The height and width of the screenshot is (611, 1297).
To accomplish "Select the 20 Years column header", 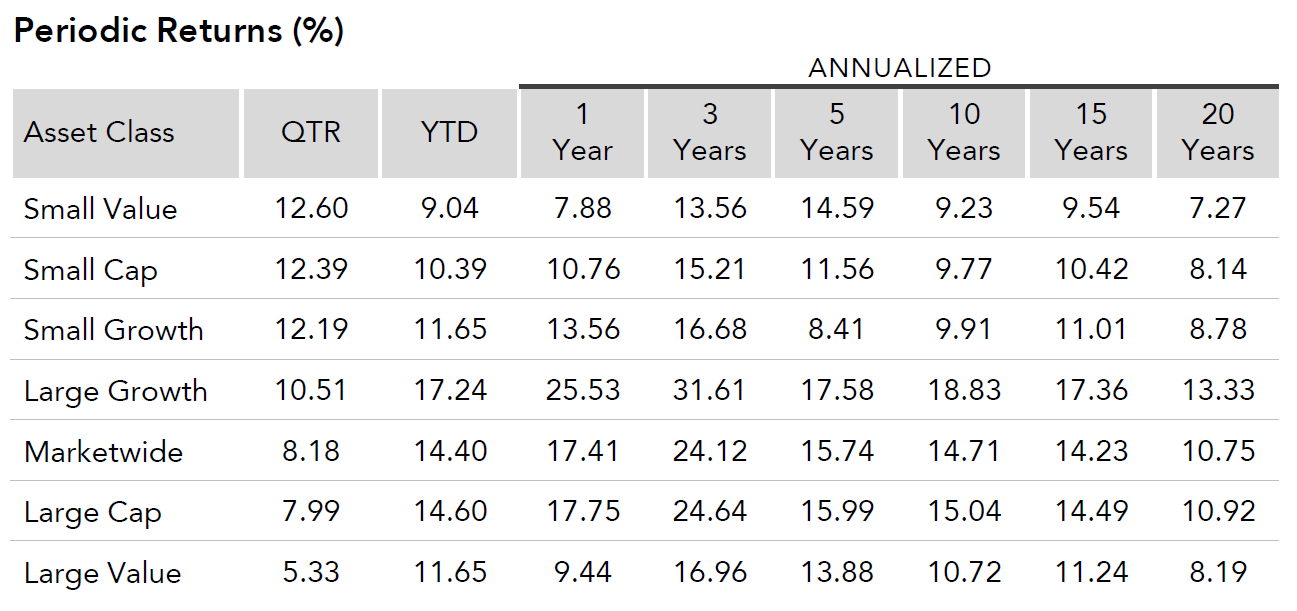I will [1217, 132].
